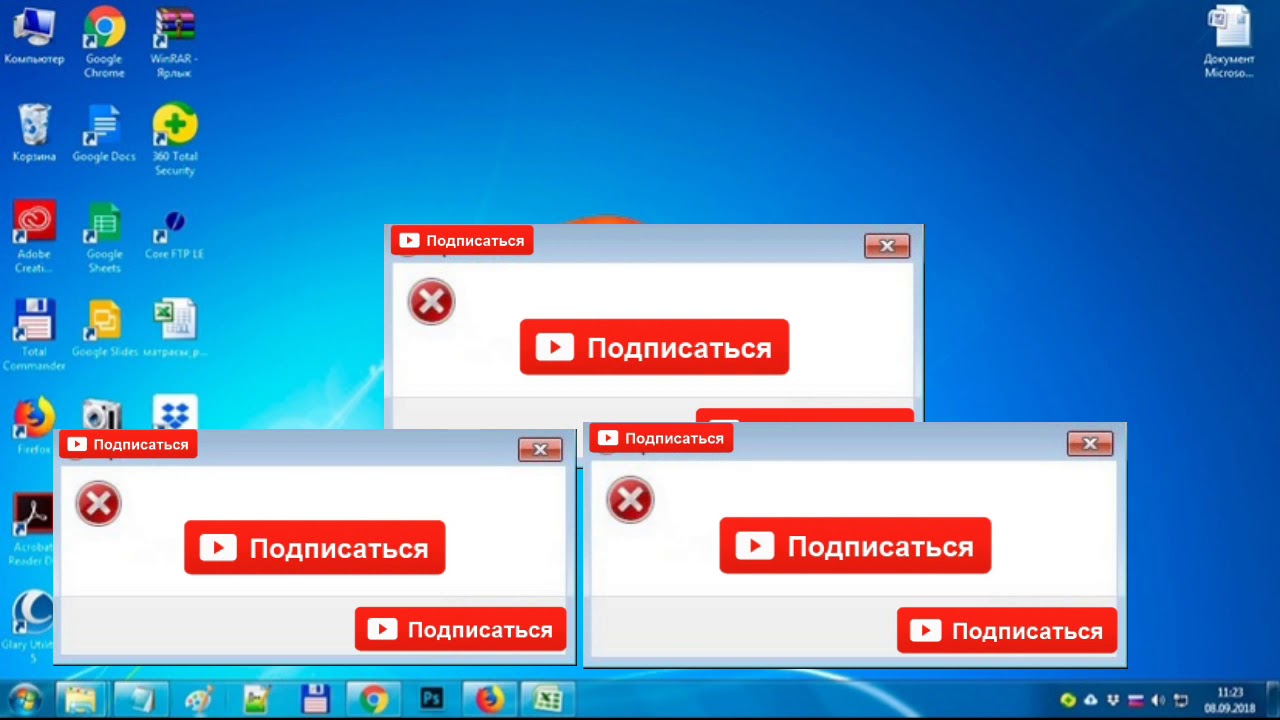Viewport: 1280px width, 720px height.
Task: Close the lower-right dialog with its X button
Action: 1090,443
